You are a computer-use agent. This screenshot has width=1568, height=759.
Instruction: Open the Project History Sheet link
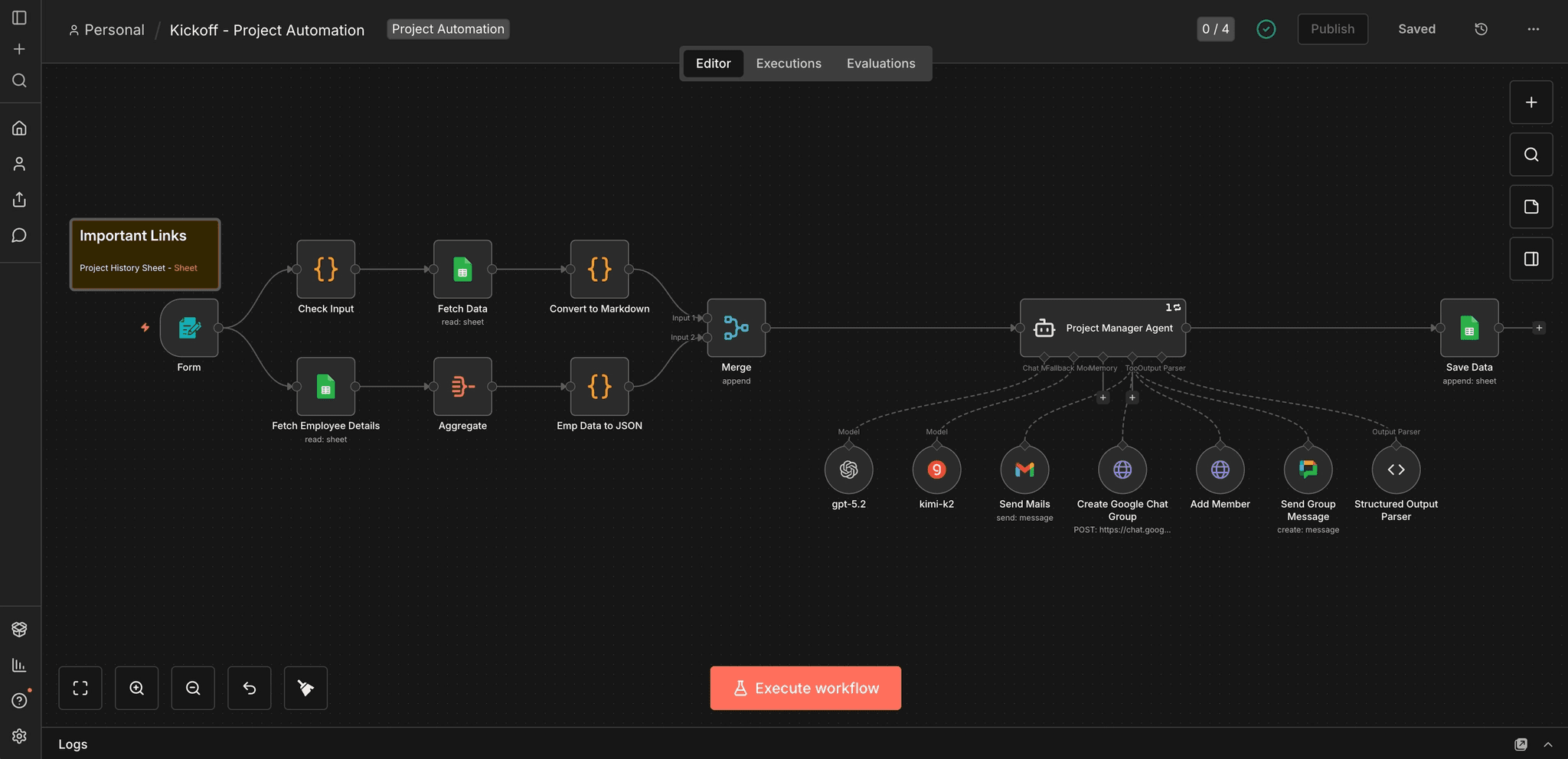(185, 268)
